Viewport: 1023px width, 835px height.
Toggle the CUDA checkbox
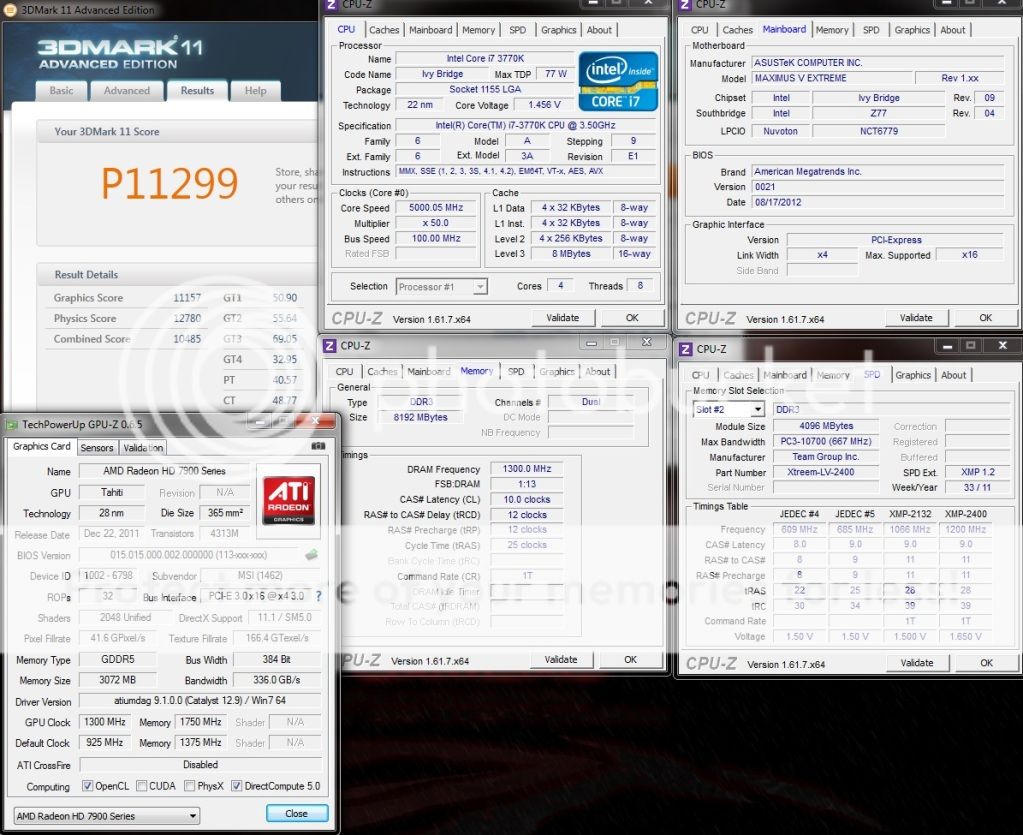[x=142, y=786]
